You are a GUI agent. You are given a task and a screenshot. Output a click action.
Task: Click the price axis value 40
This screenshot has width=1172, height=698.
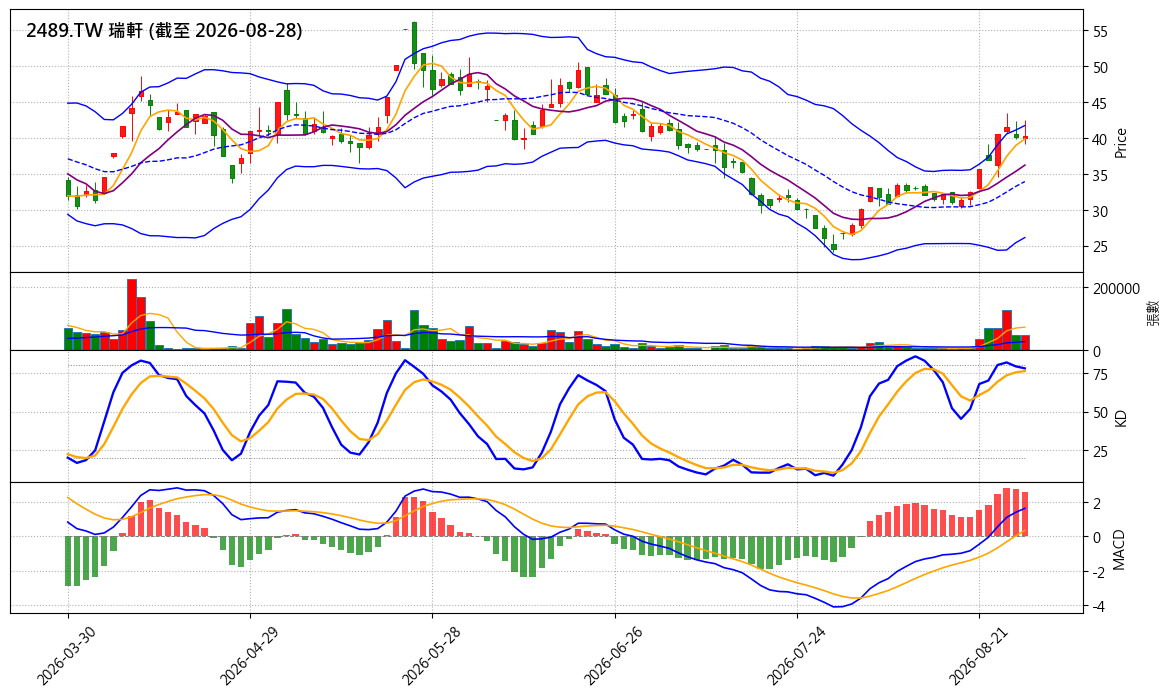pos(1100,139)
